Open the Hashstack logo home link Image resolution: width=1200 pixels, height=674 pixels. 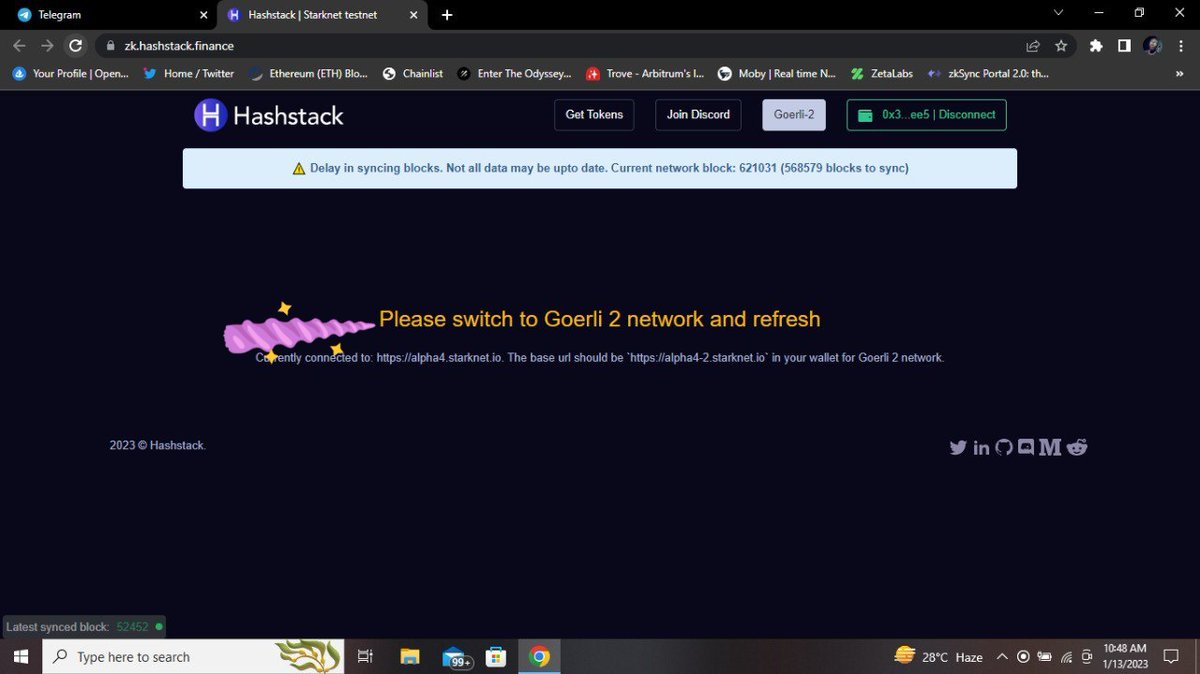(x=269, y=115)
